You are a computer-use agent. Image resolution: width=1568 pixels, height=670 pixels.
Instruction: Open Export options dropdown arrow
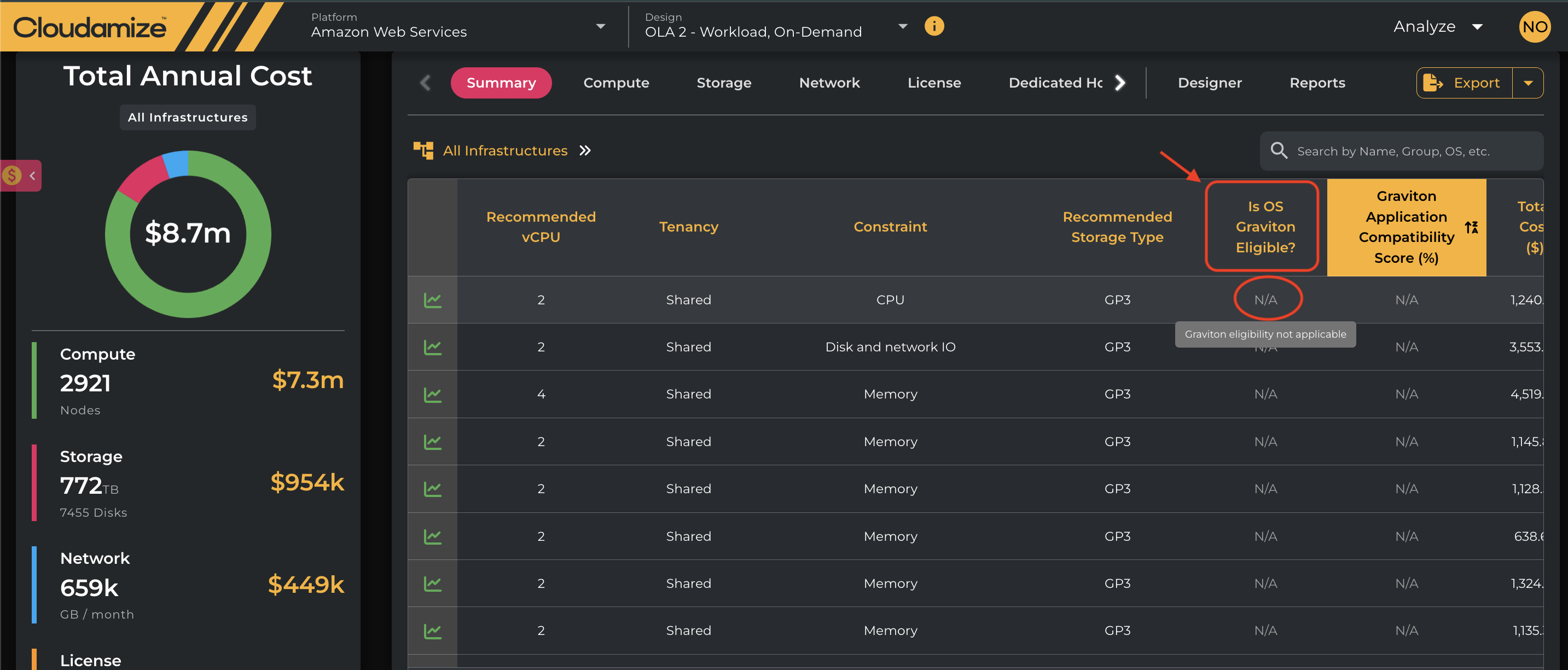tap(1528, 83)
